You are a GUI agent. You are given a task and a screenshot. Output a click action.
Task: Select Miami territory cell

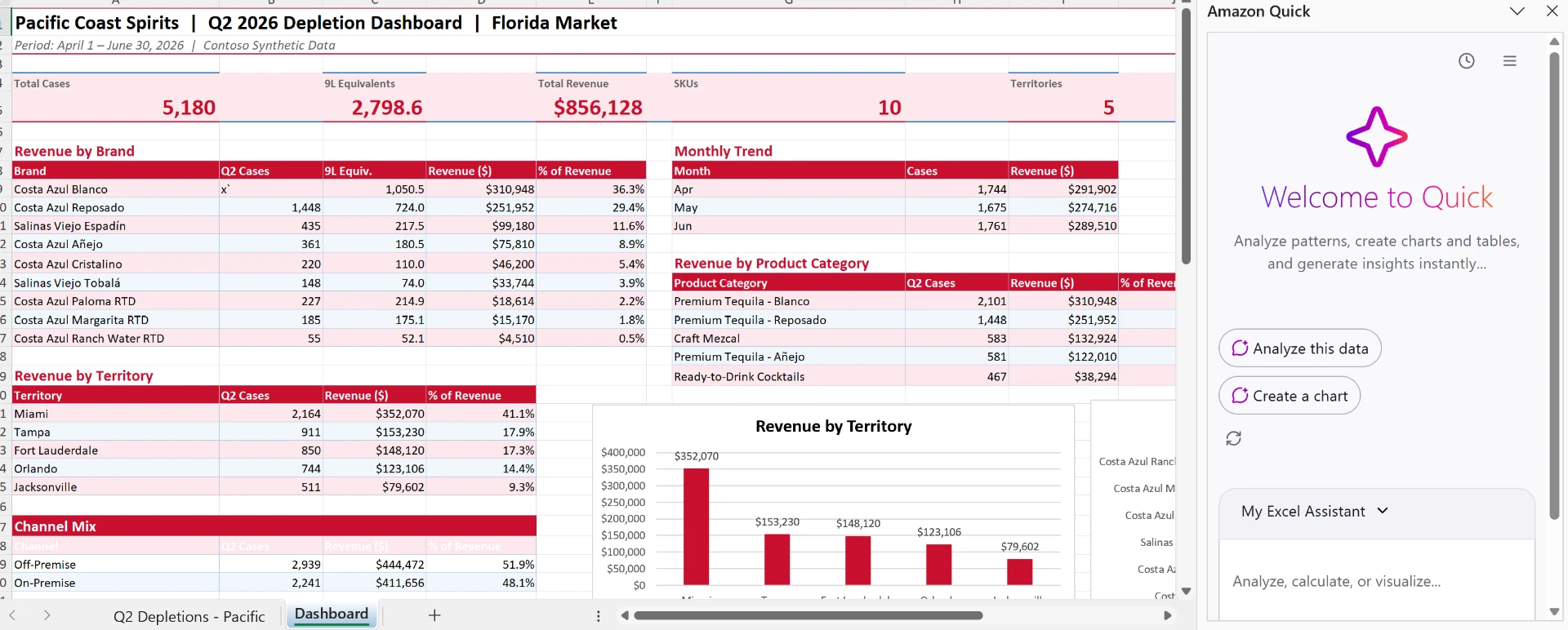click(116, 414)
